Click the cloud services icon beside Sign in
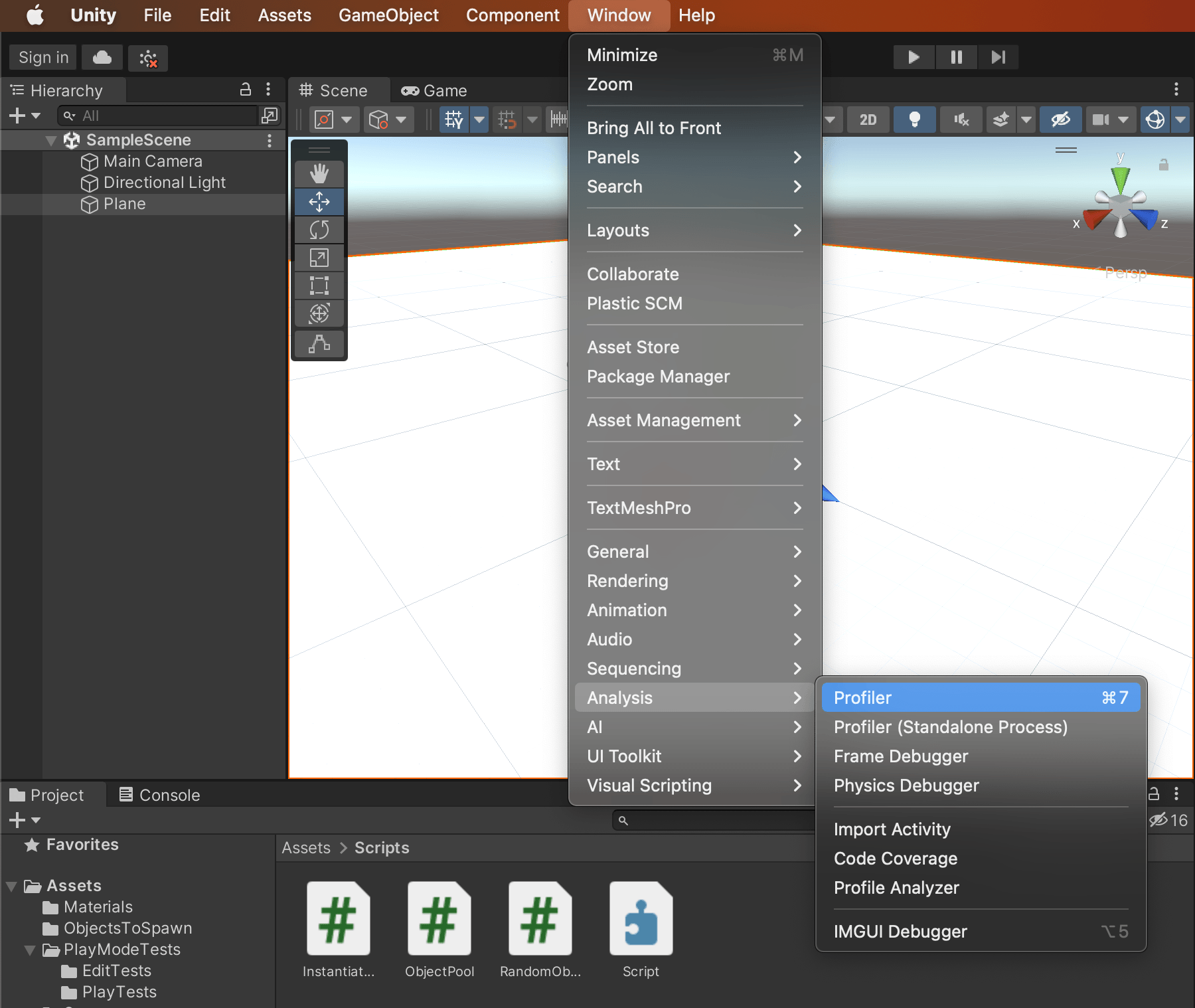The height and width of the screenshot is (1008, 1195). 102,58
